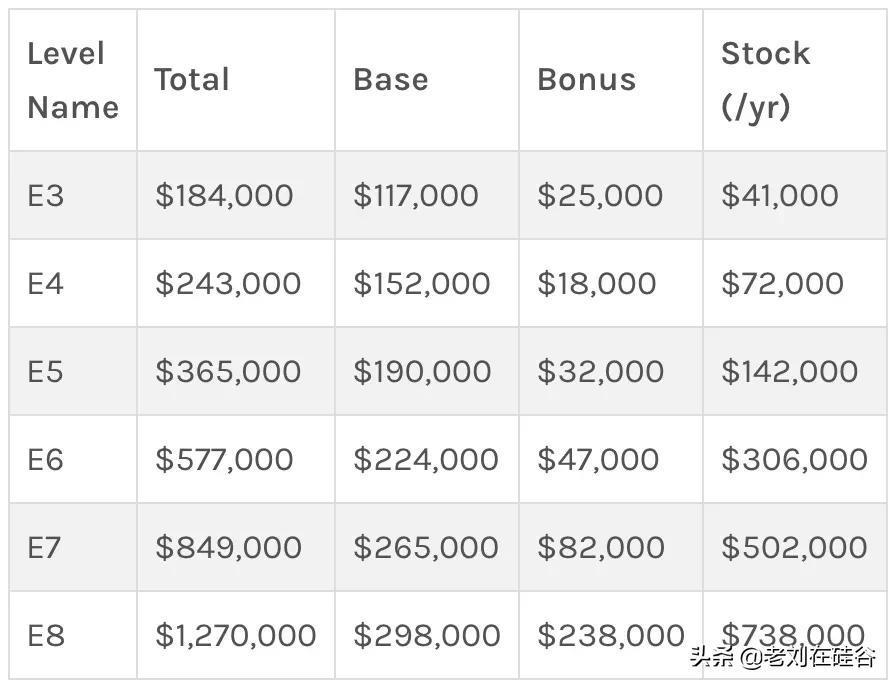
Task: Click the Base column header
Action: point(427,80)
